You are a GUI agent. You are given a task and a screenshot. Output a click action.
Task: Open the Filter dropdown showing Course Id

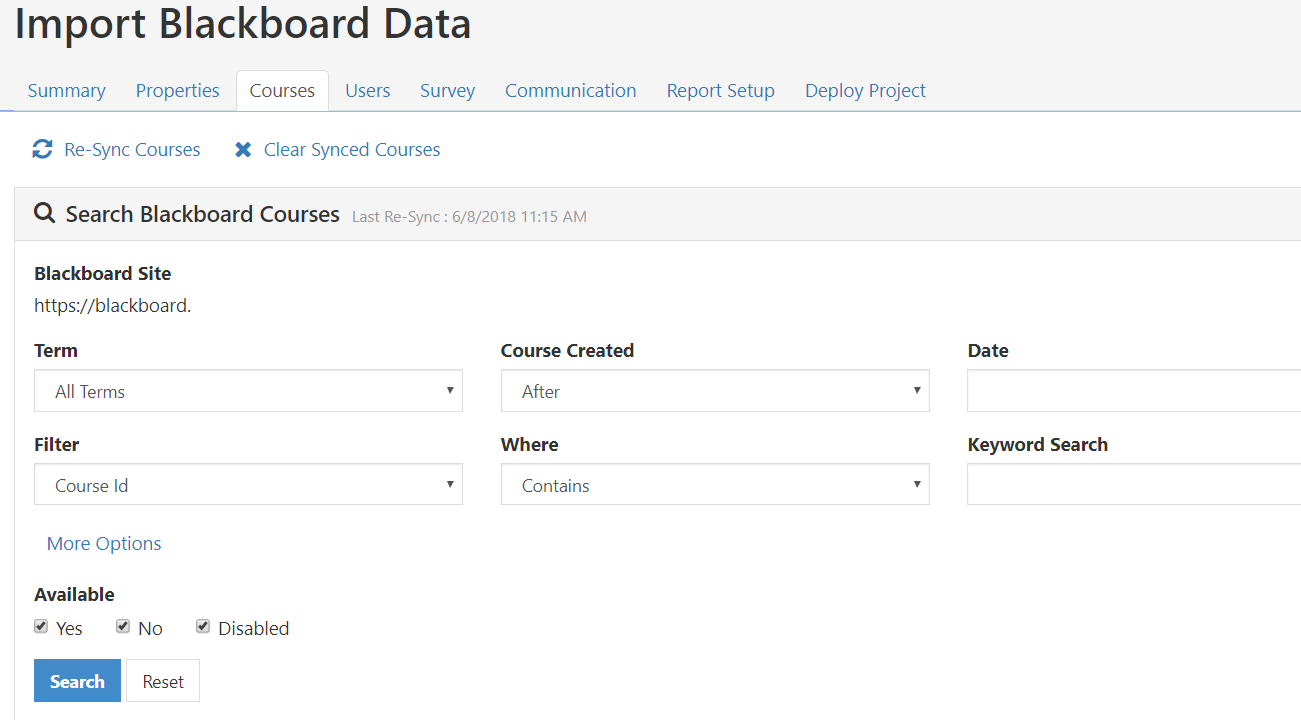(x=248, y=485)
